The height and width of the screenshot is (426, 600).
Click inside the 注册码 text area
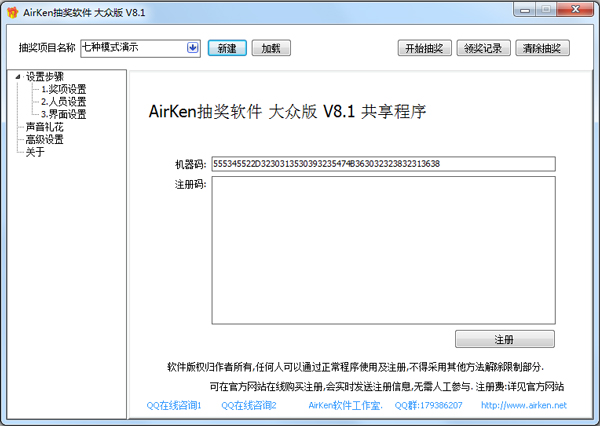(x=383, y=250)
